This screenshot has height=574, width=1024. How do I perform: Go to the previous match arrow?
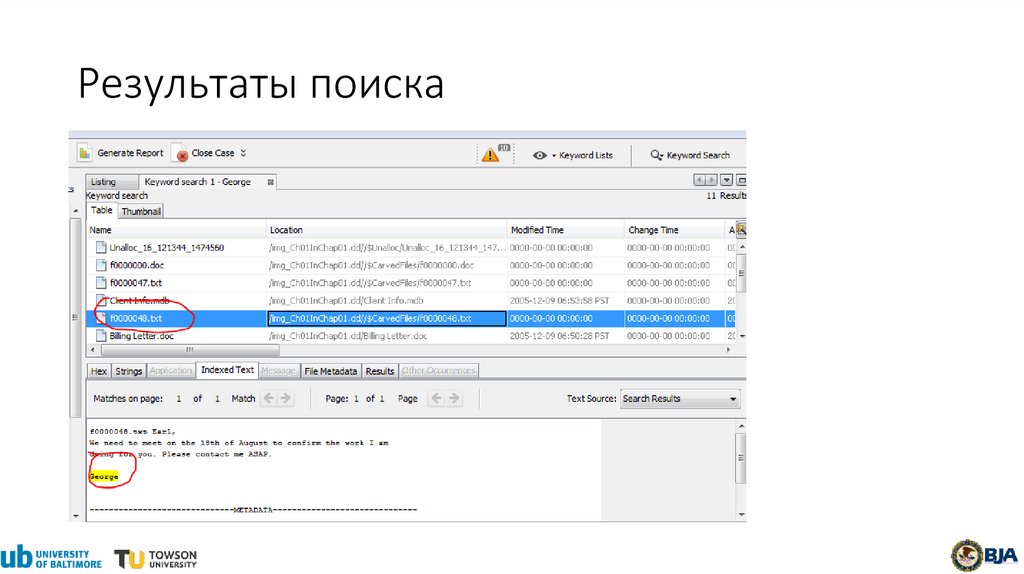point(268,398)
